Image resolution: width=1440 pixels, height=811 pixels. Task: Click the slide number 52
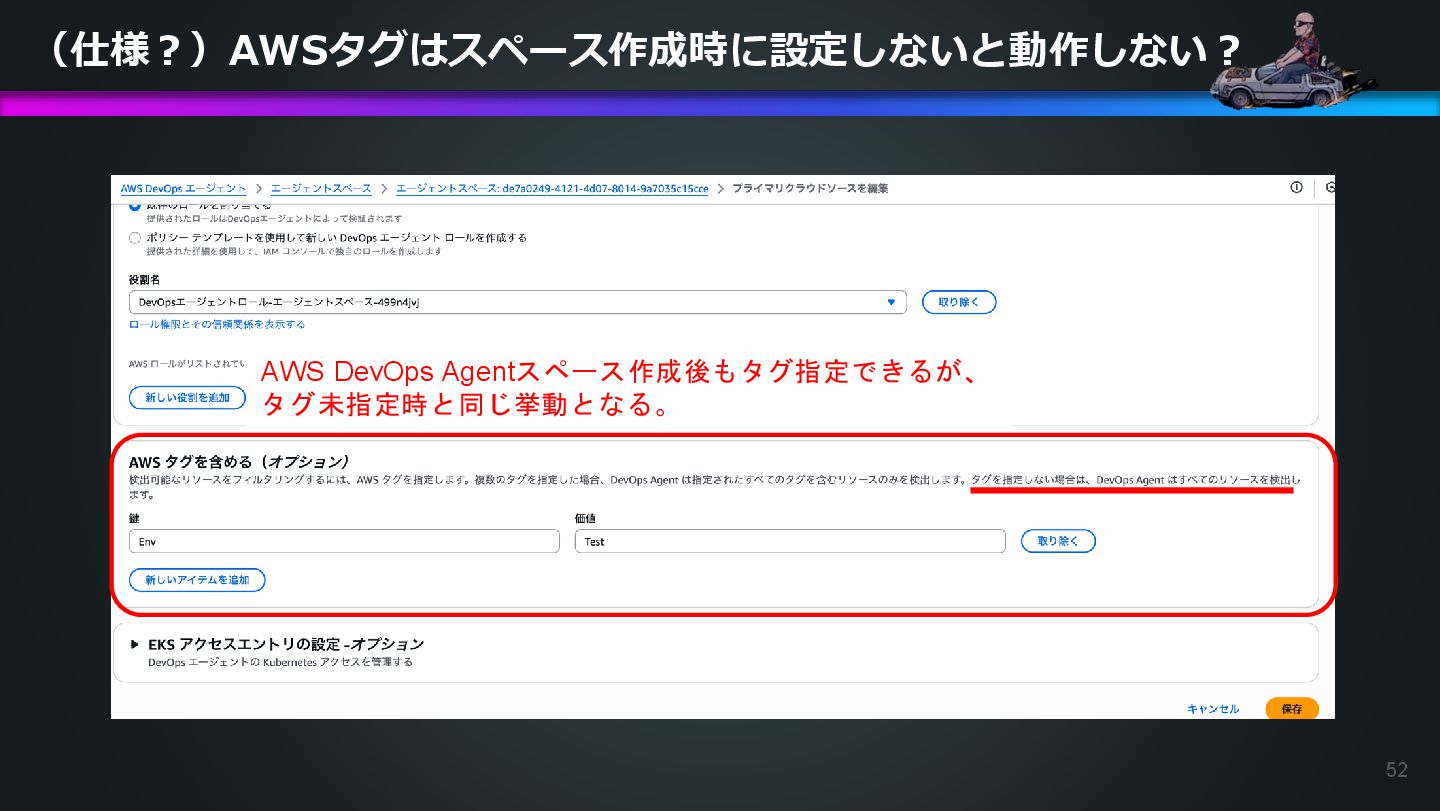pos(1396,770)
